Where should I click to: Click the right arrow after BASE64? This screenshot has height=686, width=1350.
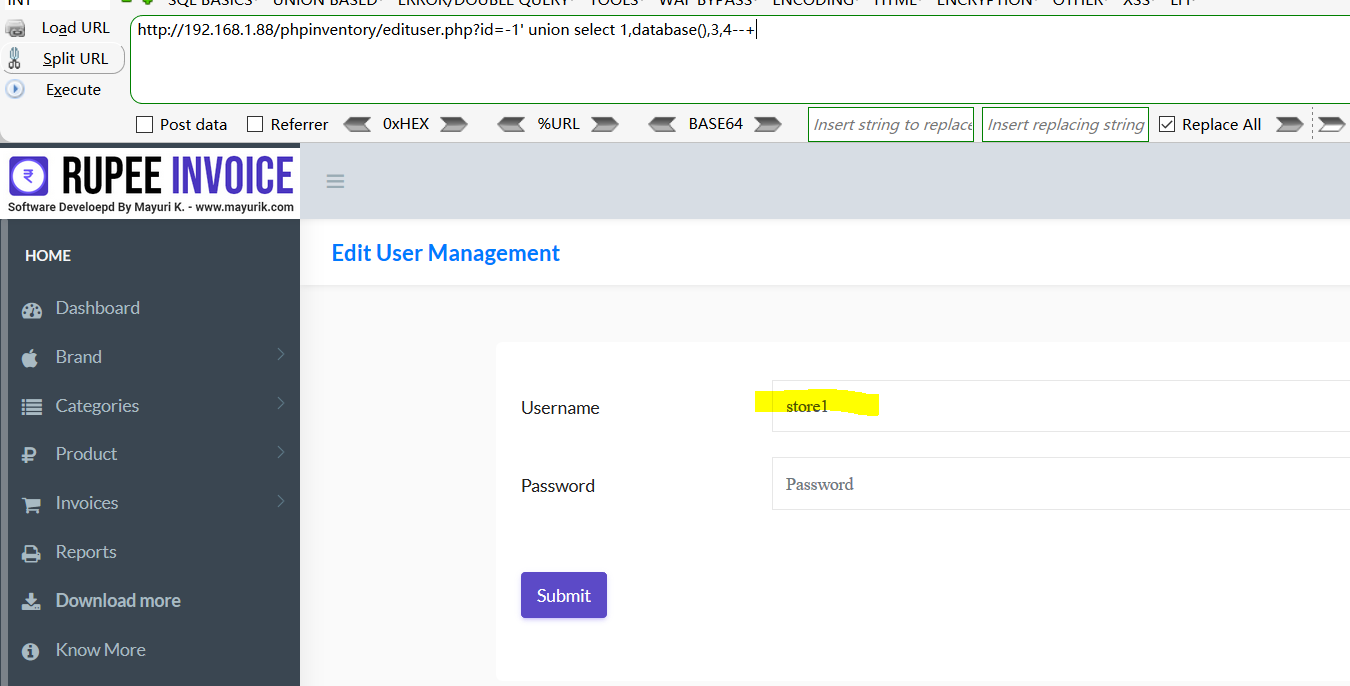(768, 124)
